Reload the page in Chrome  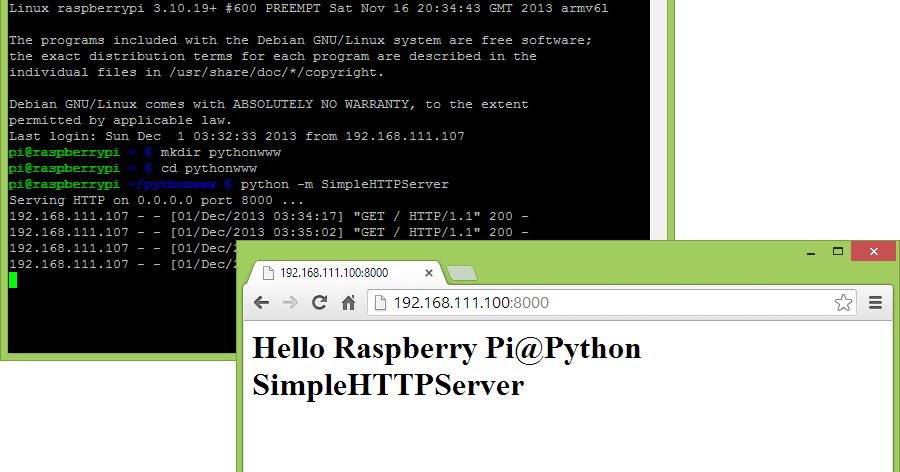coord(319,303)
